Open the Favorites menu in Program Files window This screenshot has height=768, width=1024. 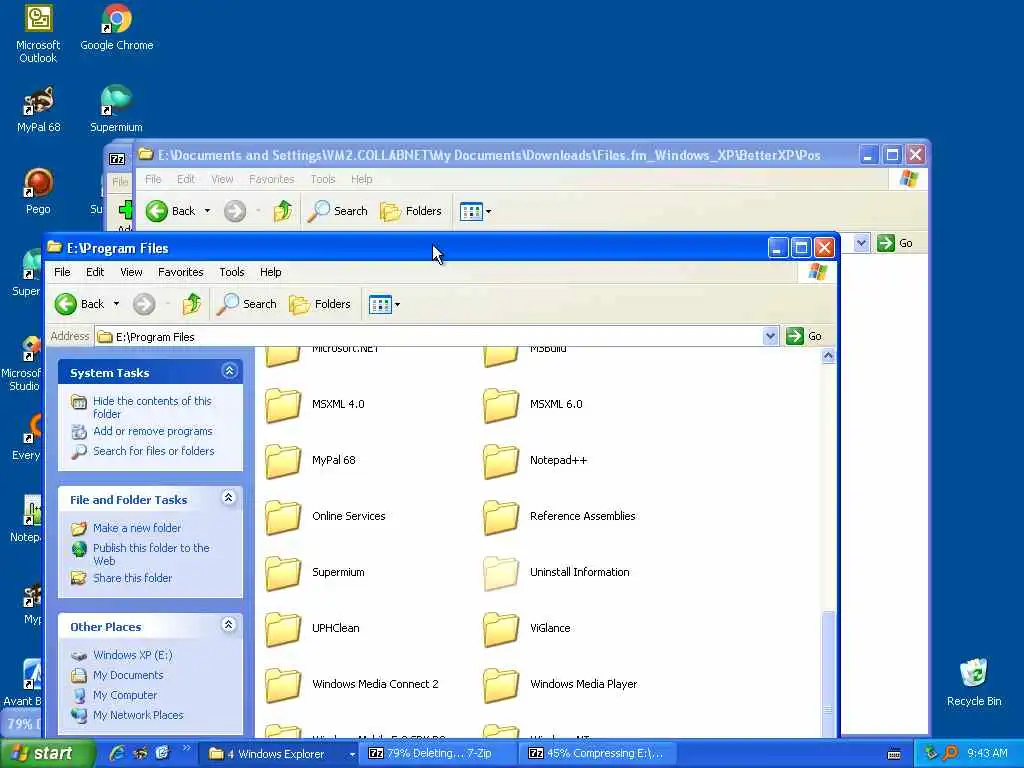[181, 272]
